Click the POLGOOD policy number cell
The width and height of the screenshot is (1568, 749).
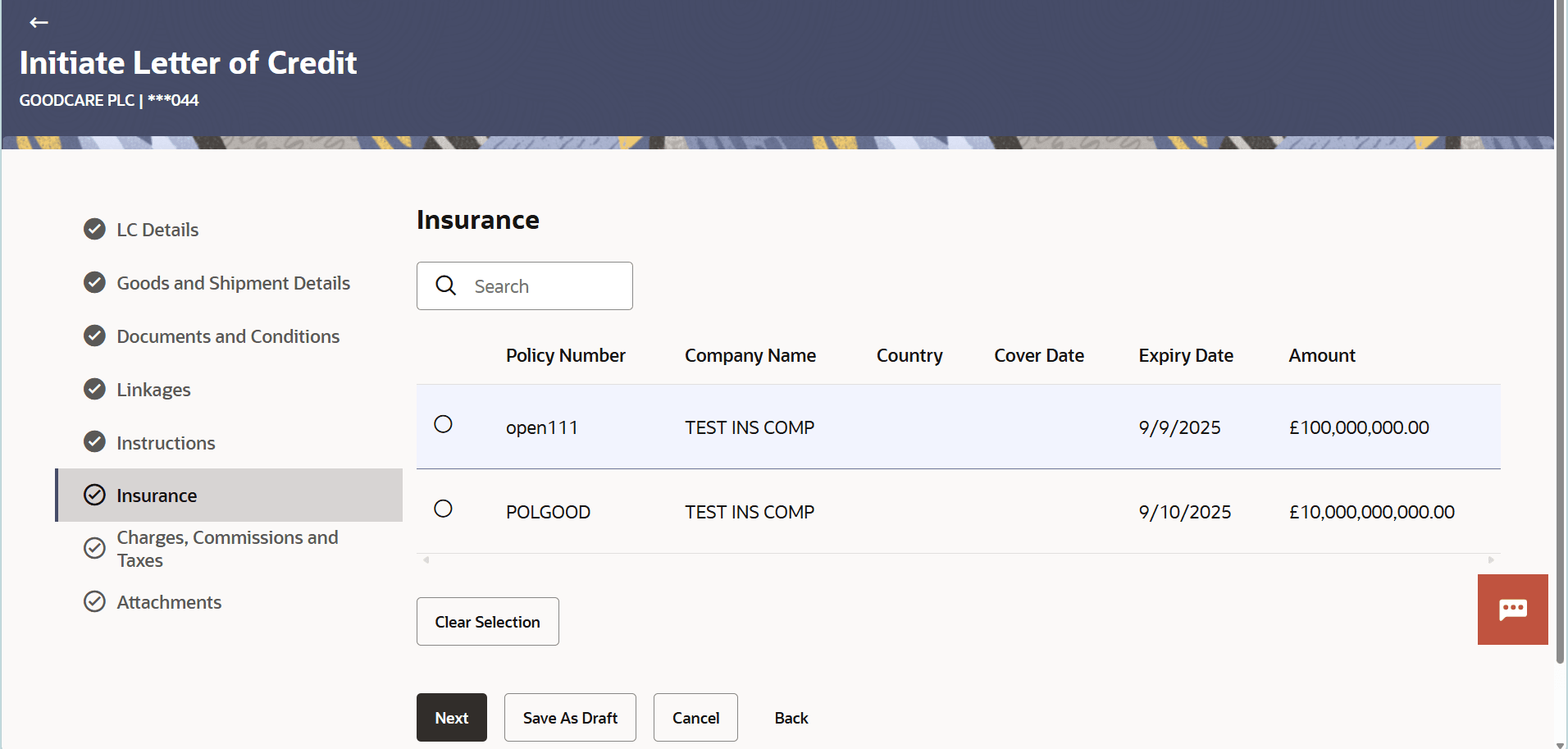pos(548,512)
